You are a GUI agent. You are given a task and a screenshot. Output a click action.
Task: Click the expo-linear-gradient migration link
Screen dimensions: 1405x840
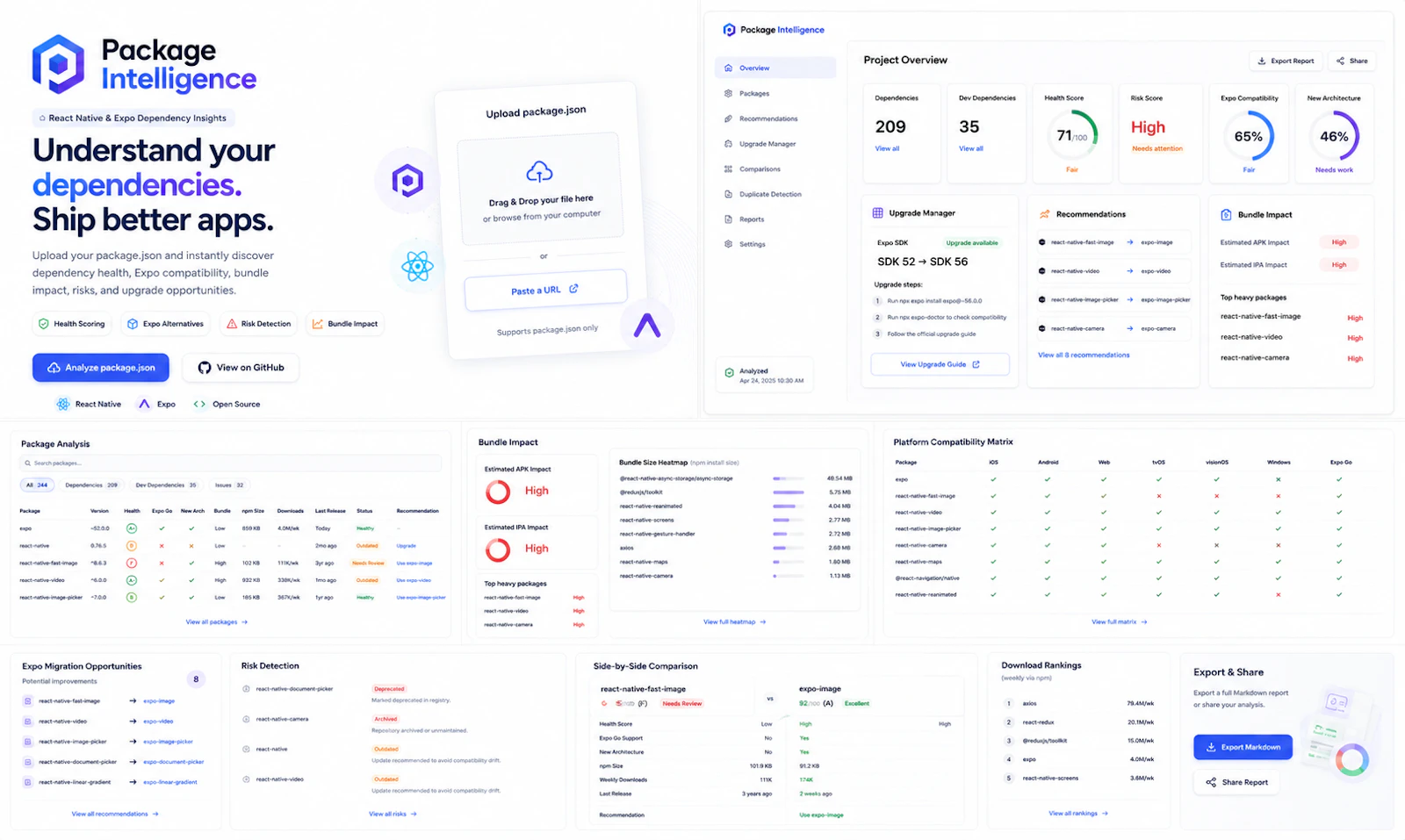(170, 782)
